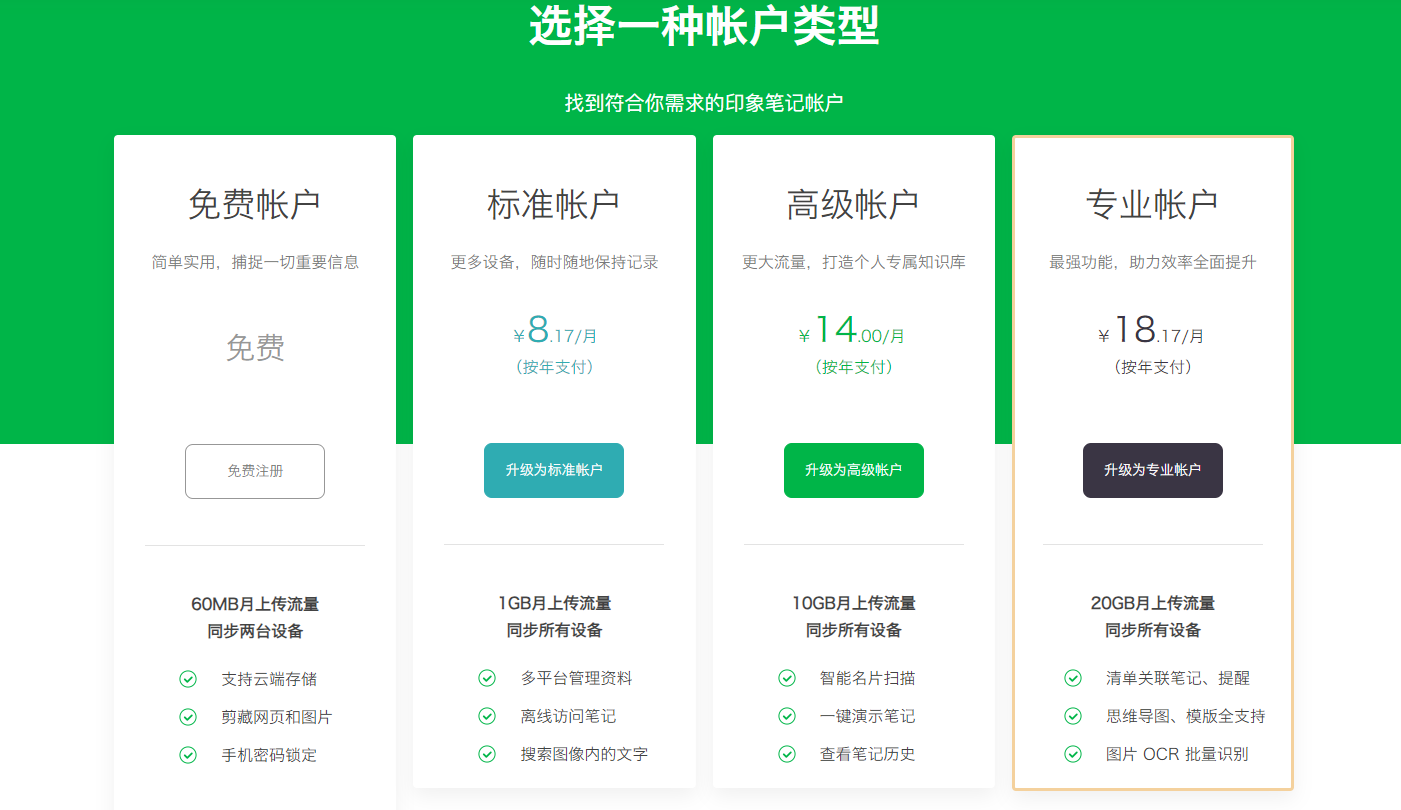Click 更大流量，打造个人专属知识库 description

854,262
